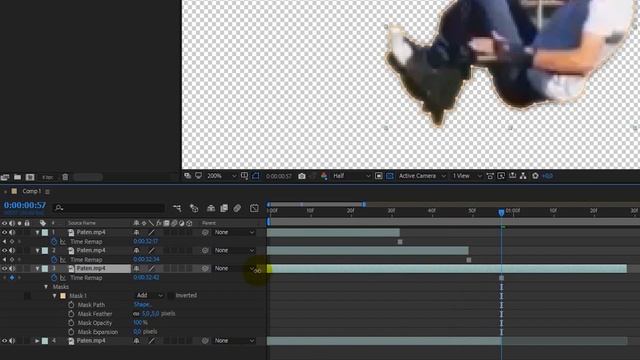The height and width of the screenshot is (360, 640).
Task: Expand layer 4 Paten.mp4 properties
Action: [37, 340]
